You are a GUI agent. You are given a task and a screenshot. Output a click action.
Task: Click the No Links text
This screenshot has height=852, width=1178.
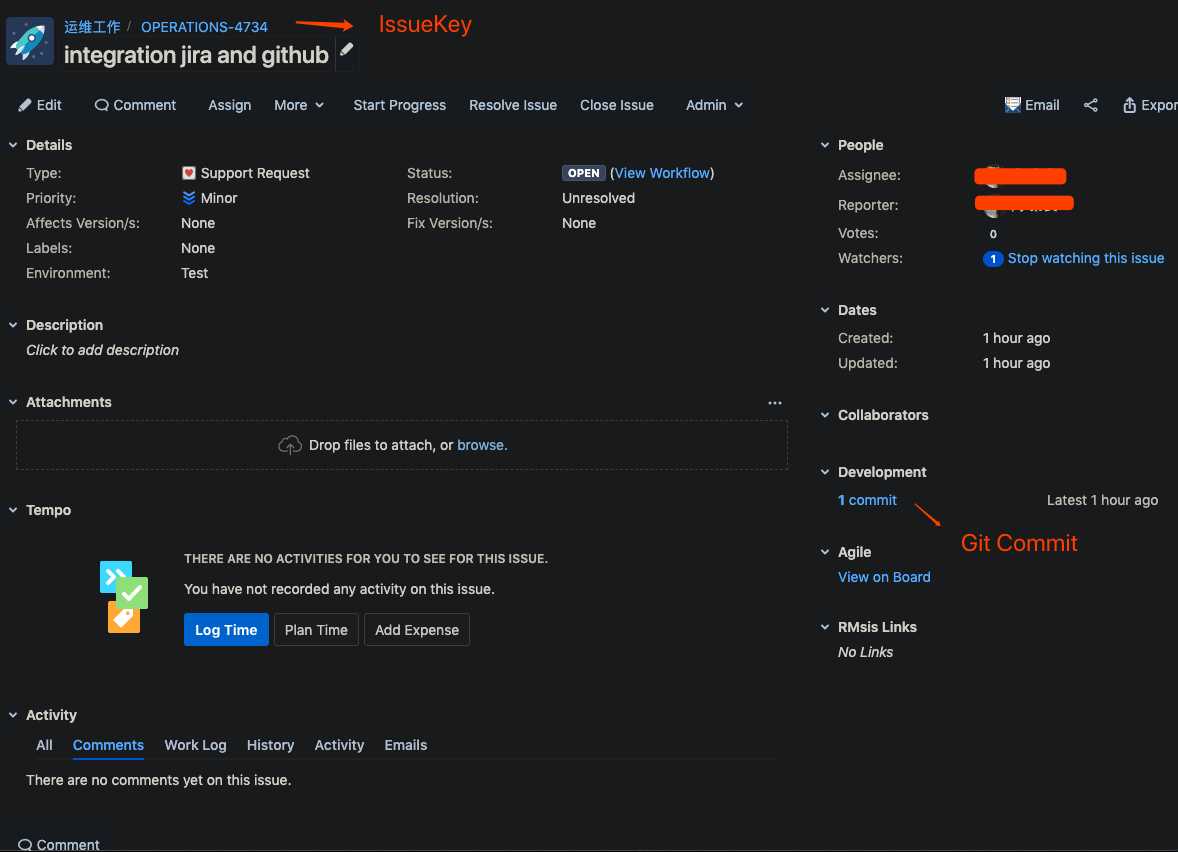[865, 652]
